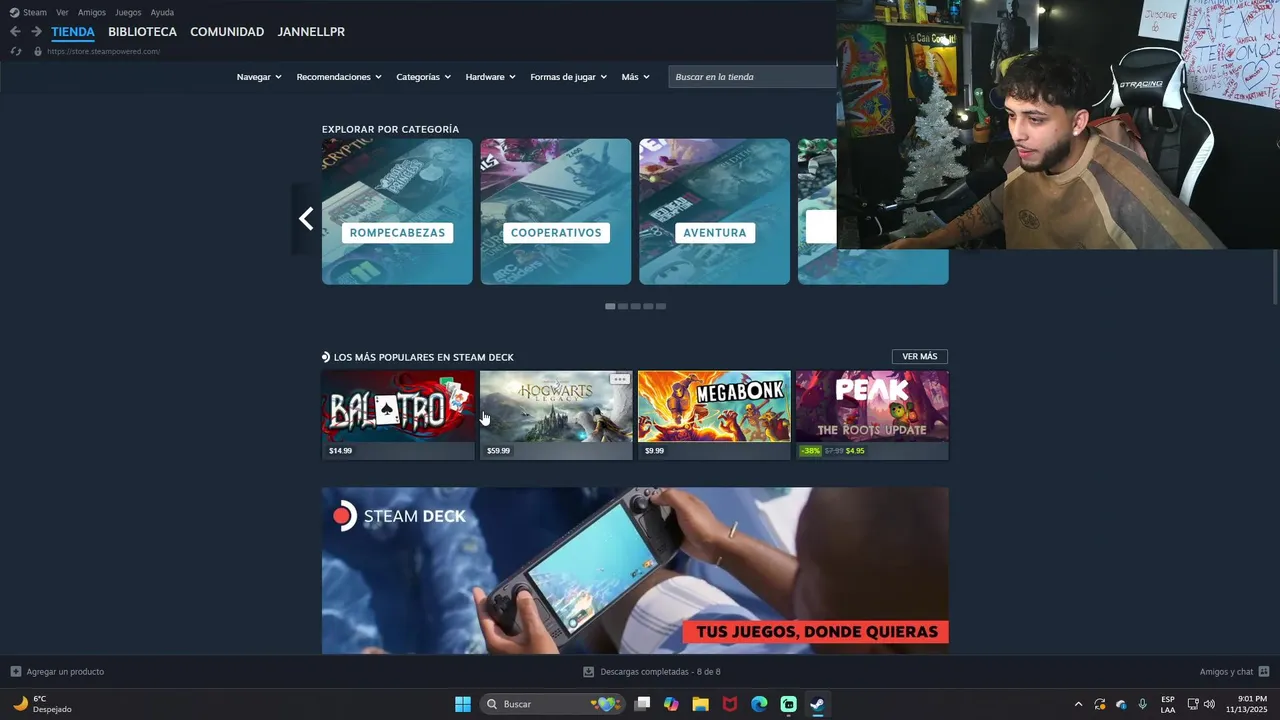Open the three-dots menu on Hogwarts Legacy

(620, 379)
